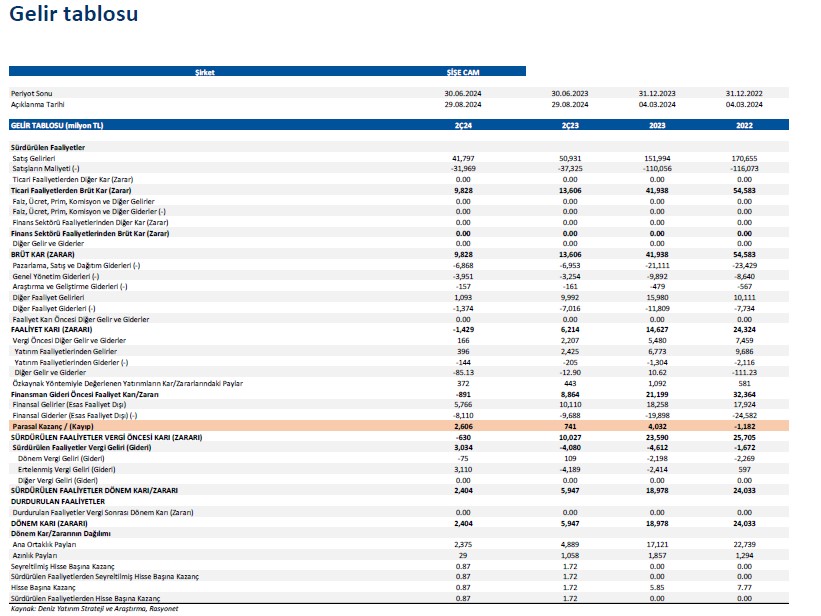821x616 pixels.
Task: Click the "Satış Gelirleri" row label
Action: (x=34, y=158)
